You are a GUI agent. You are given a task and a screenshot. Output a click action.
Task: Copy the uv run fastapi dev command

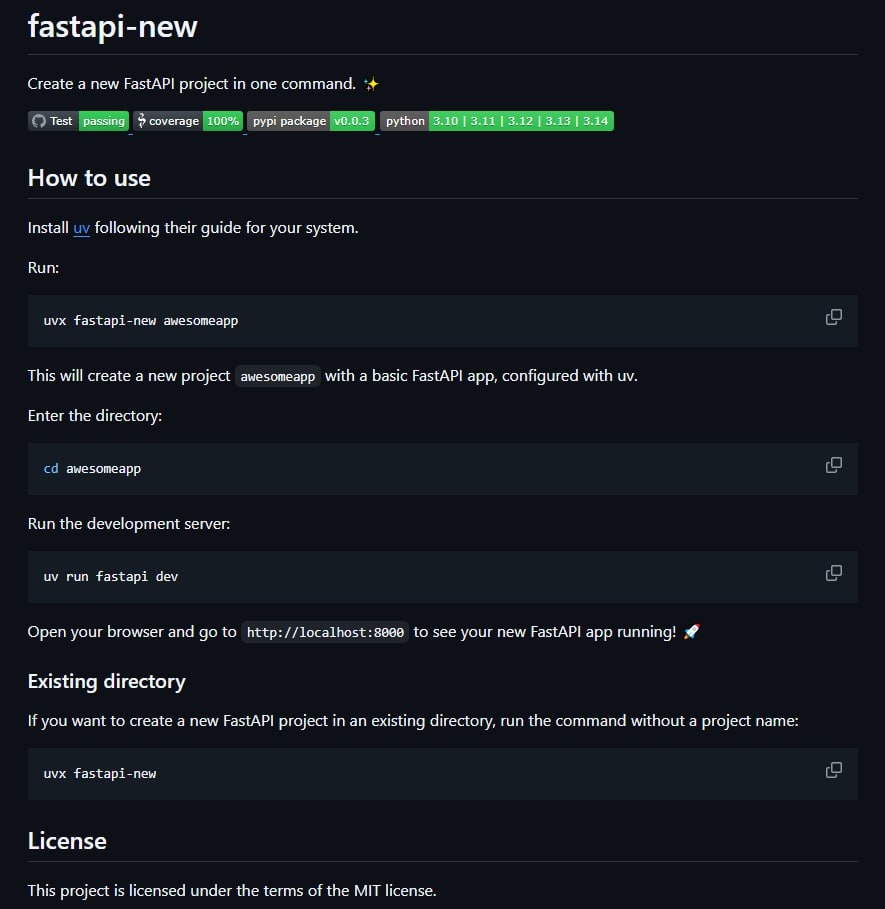click(x=833, y=573)
